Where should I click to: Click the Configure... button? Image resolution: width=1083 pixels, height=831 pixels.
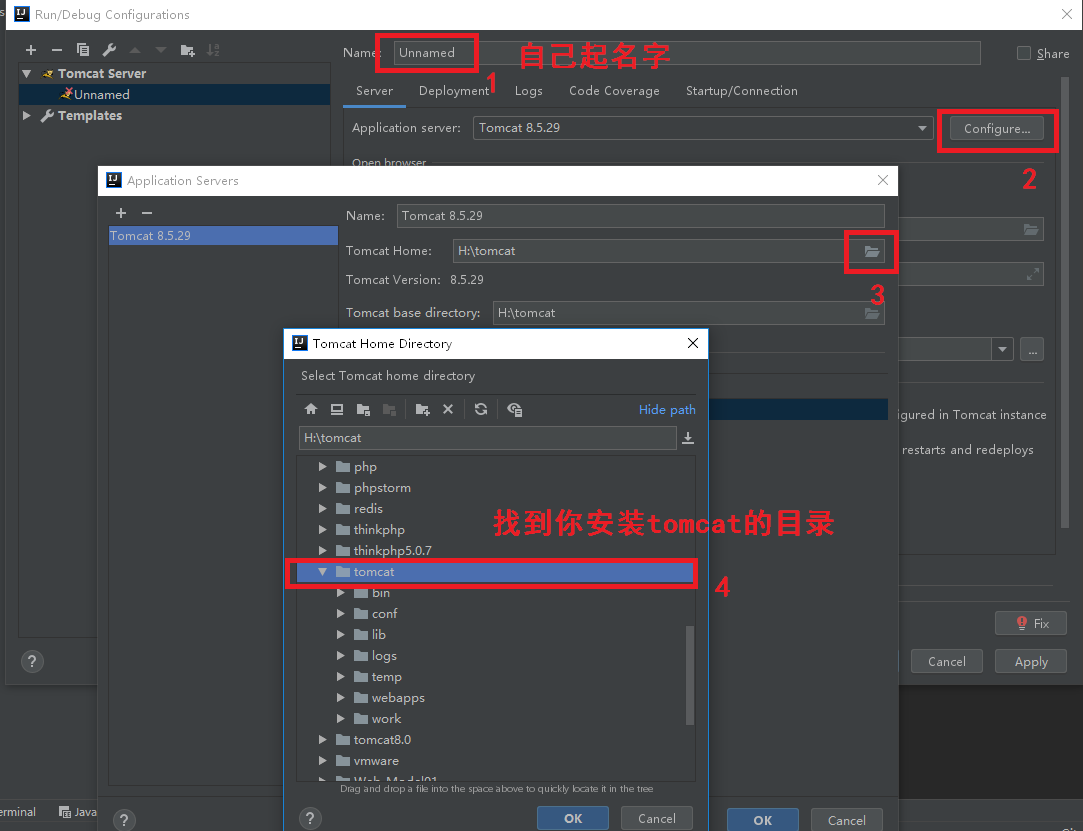997,128
